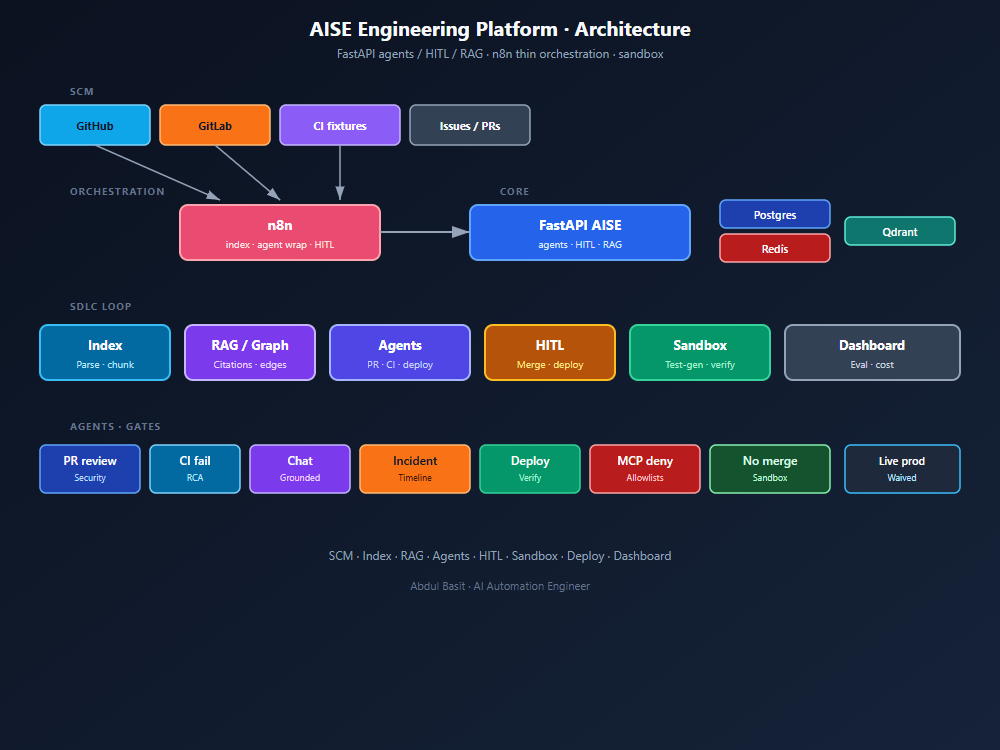
Task: Select the red Redis box
Action: click(x=775, y=248)
